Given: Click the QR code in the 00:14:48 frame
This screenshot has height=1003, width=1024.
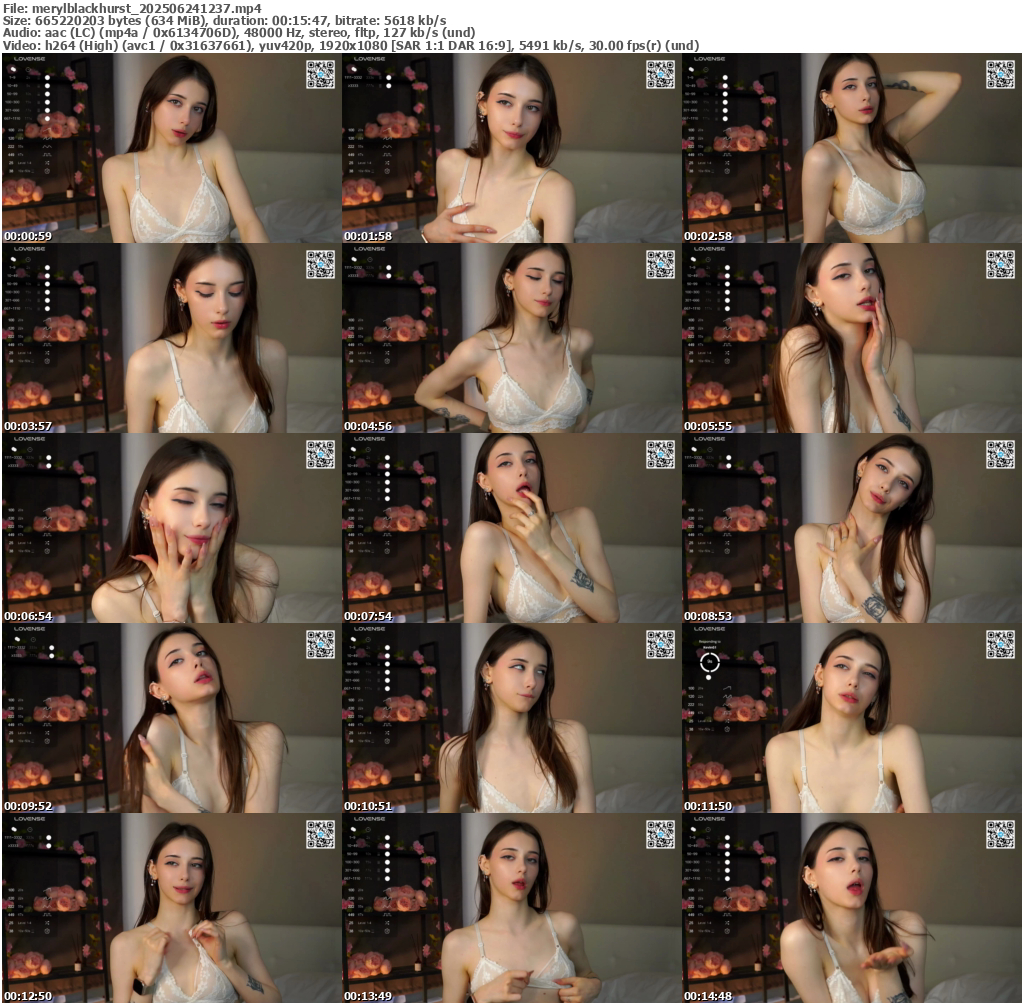Looking at the screenshot, I should click(1000, 835).
